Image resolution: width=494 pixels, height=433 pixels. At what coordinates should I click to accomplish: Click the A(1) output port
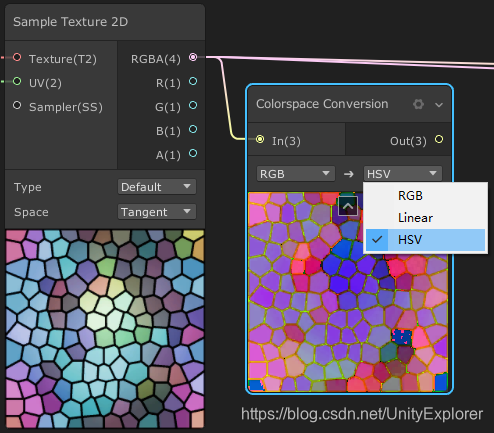pos(193,153)
